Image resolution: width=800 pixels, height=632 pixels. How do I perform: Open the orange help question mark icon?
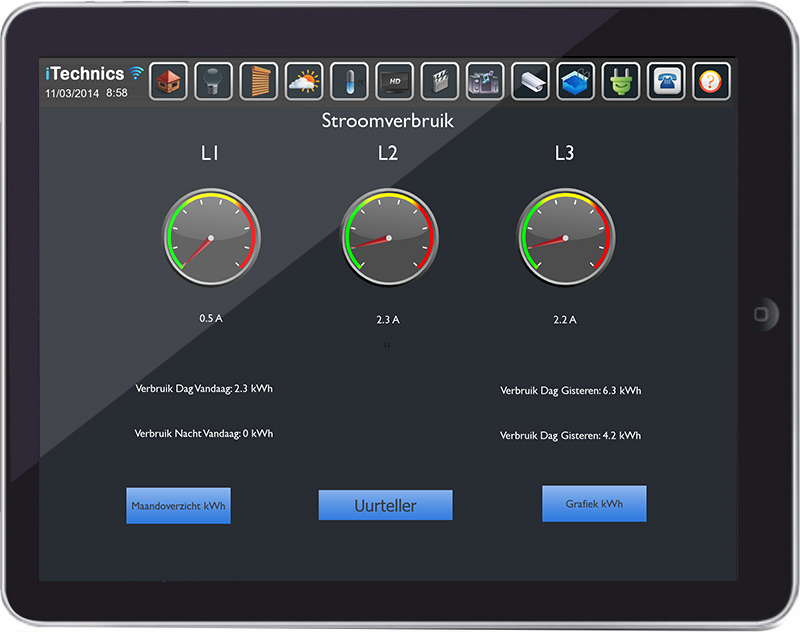pyautogui.click(x=711, y=82)
